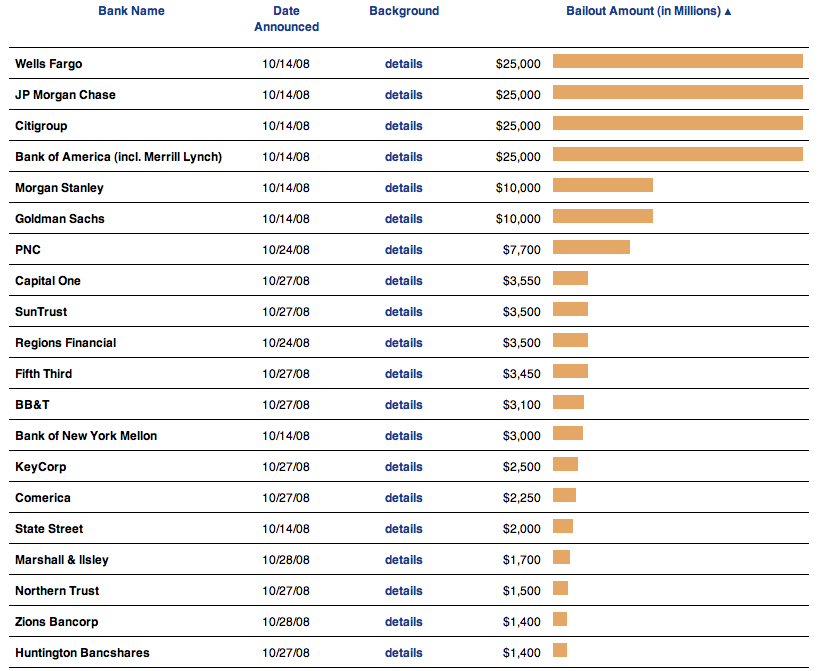Select Zions Bancorp's 10/28/08 date
Screen dimensions: 821x671
pos(286,622)
